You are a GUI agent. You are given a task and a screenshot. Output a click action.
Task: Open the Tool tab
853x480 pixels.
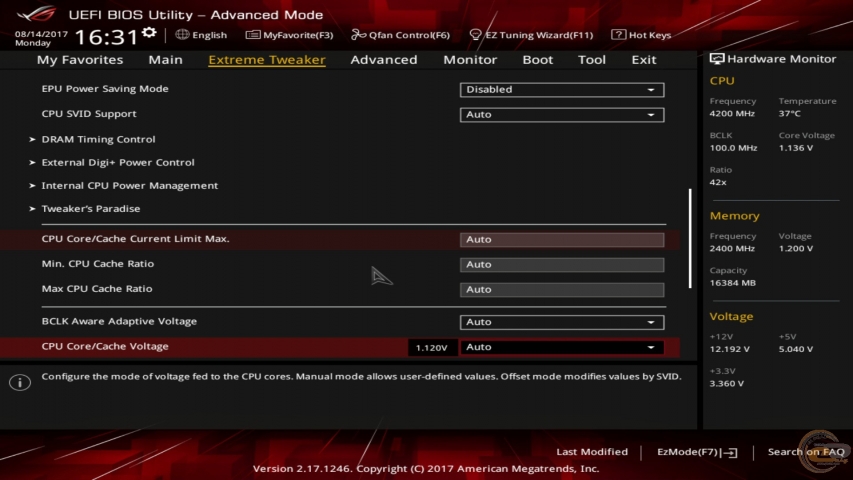591,59
